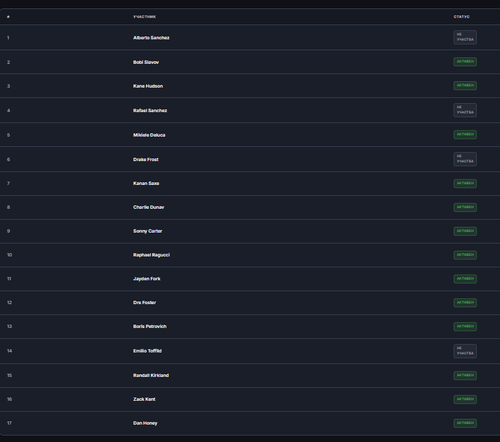The image size is (500, 442).
Task: Click row number 12 beside Dre Foster
Action: 9,302
